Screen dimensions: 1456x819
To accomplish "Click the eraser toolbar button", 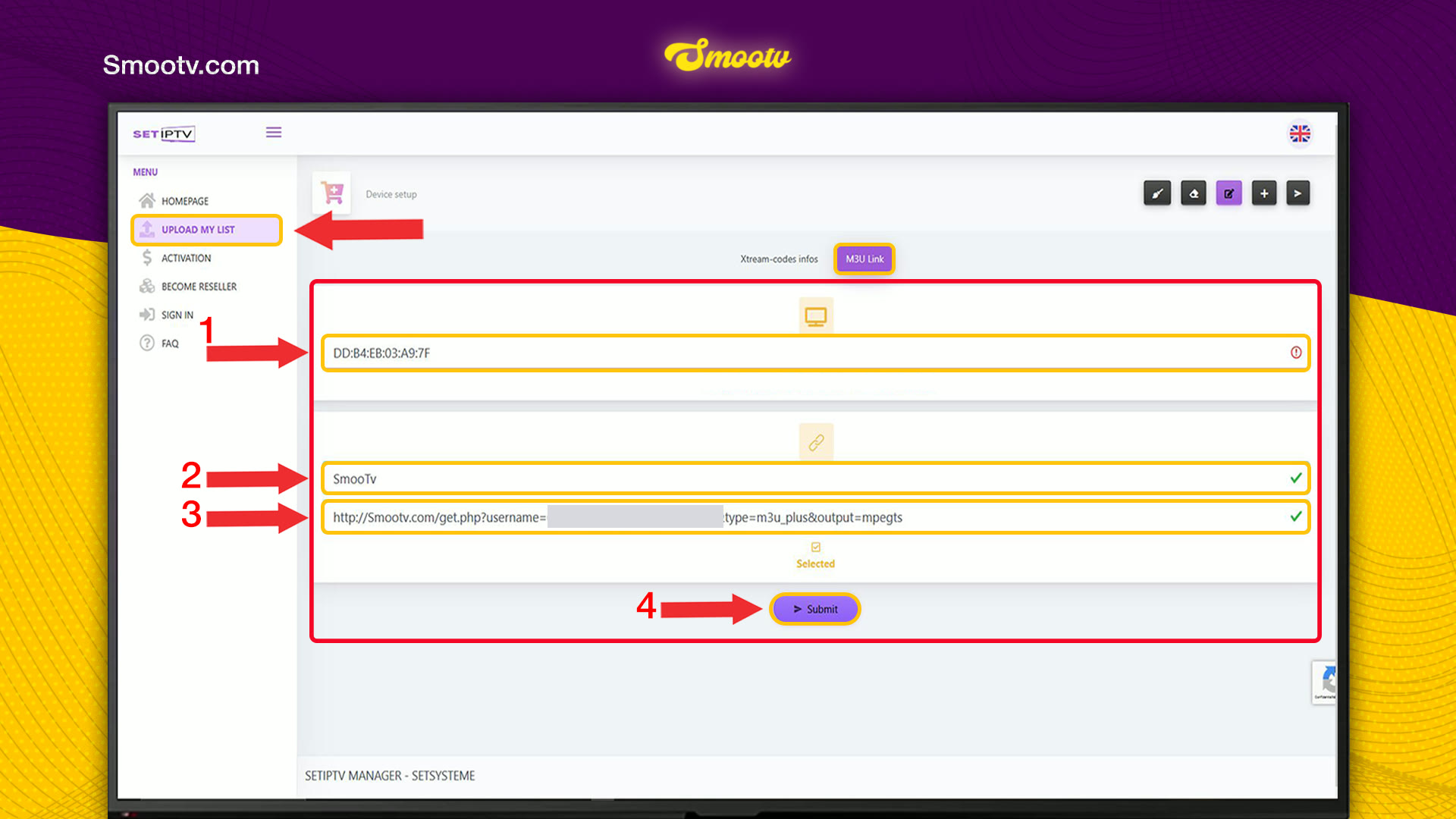I will pyautogui.click(x=1194, y=193).
